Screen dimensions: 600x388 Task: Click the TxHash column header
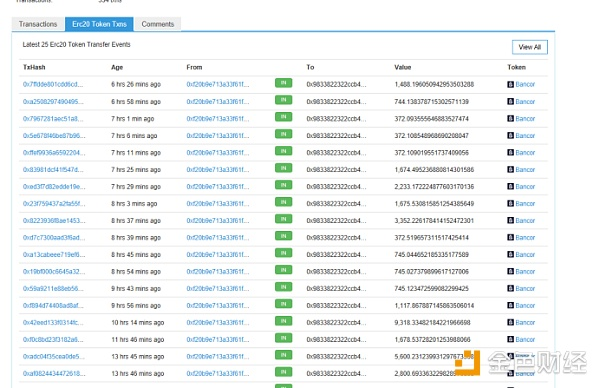34,67
